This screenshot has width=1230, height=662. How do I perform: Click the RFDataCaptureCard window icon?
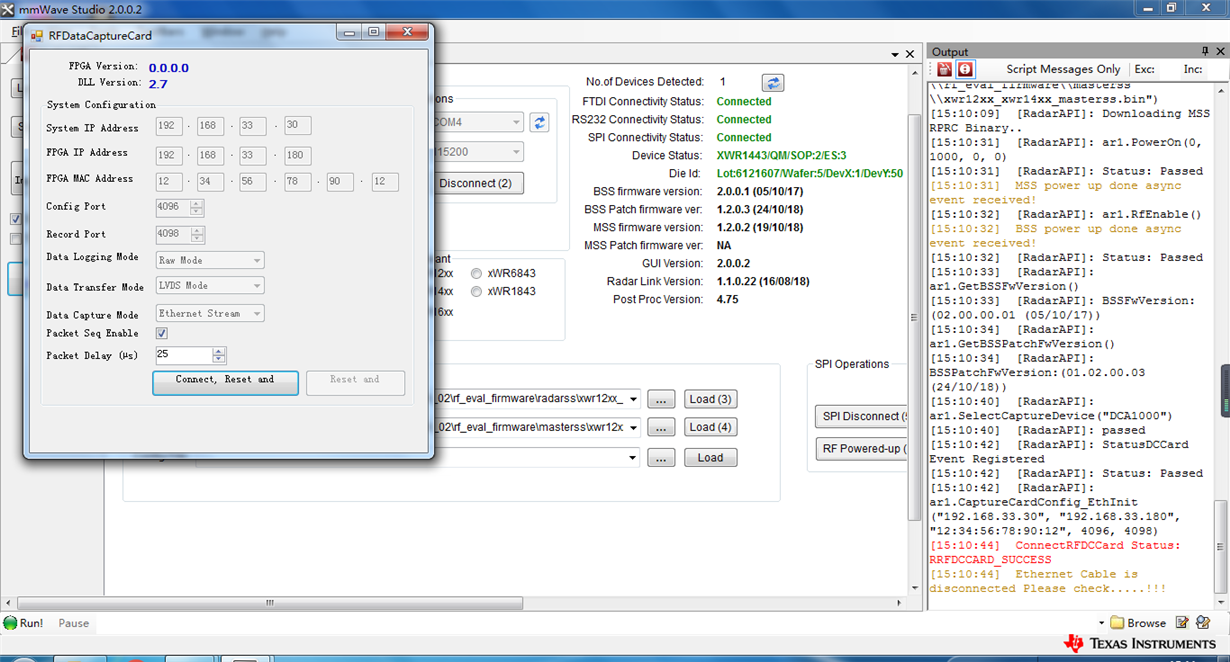pyautogui.click(x=36, y=35)
